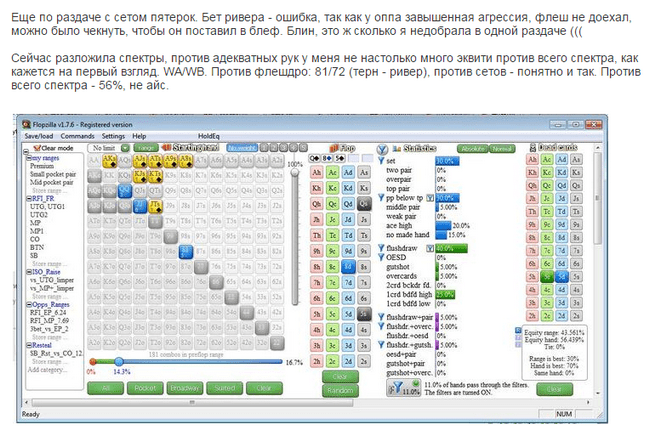Toggle the funnel left of 'pp below tp'
This screenshot has height=436, width=650.
click(381, 198)
